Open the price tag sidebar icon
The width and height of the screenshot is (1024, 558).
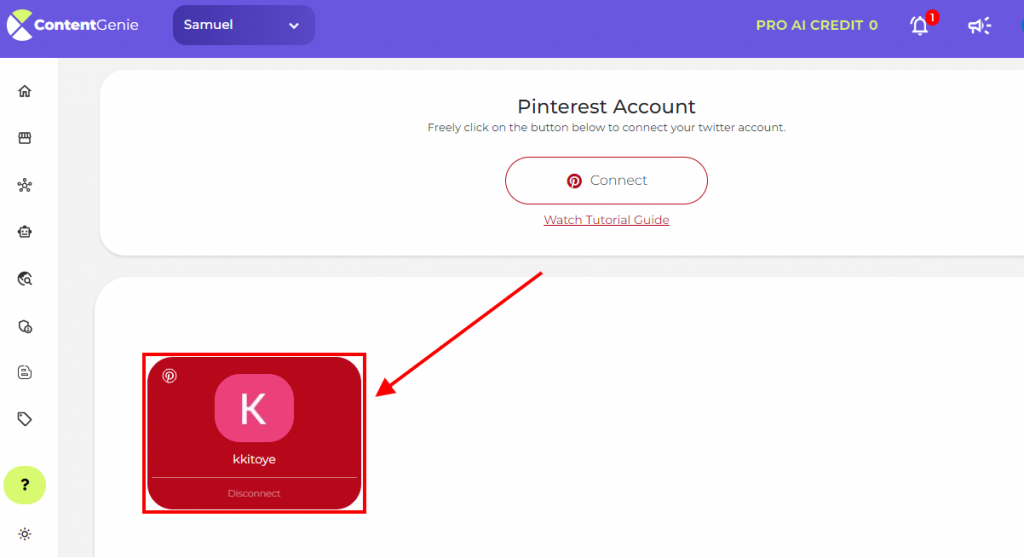click(x=25, y=419)
